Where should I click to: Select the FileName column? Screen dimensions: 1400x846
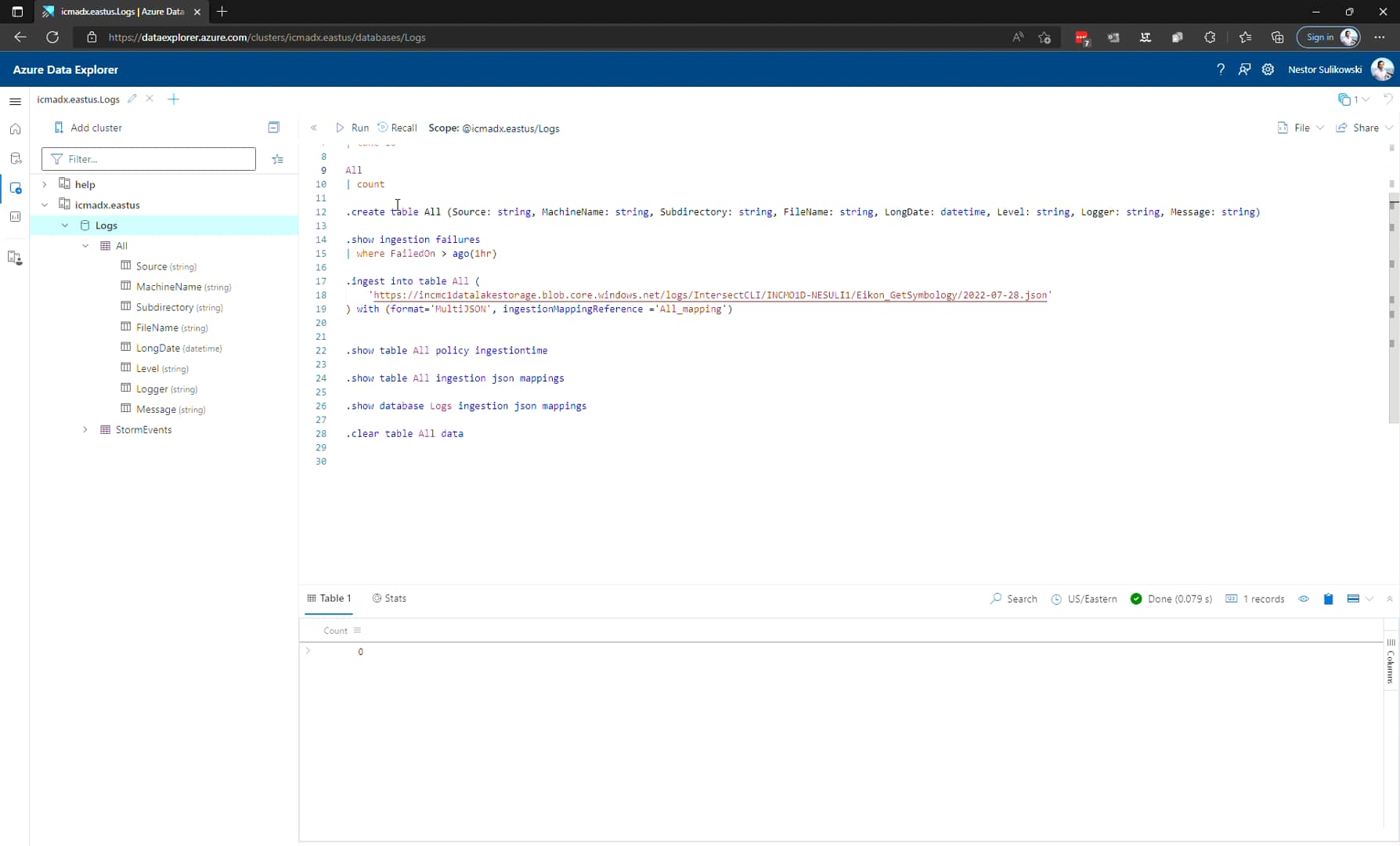click(x=164, y=327)
